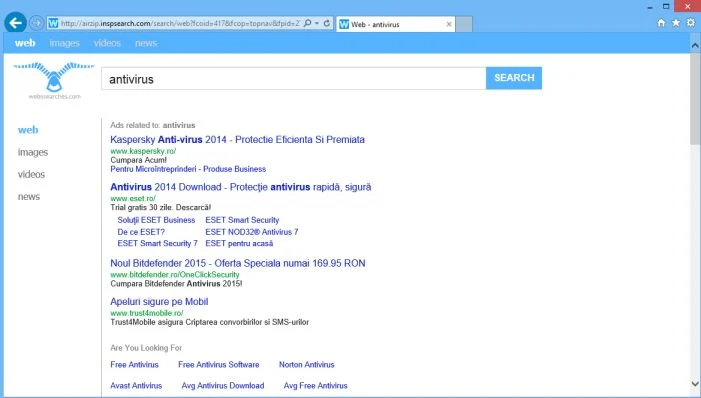Open 'De ce ESET?' sitelink
701x398 pixels.
click(141, 232)
